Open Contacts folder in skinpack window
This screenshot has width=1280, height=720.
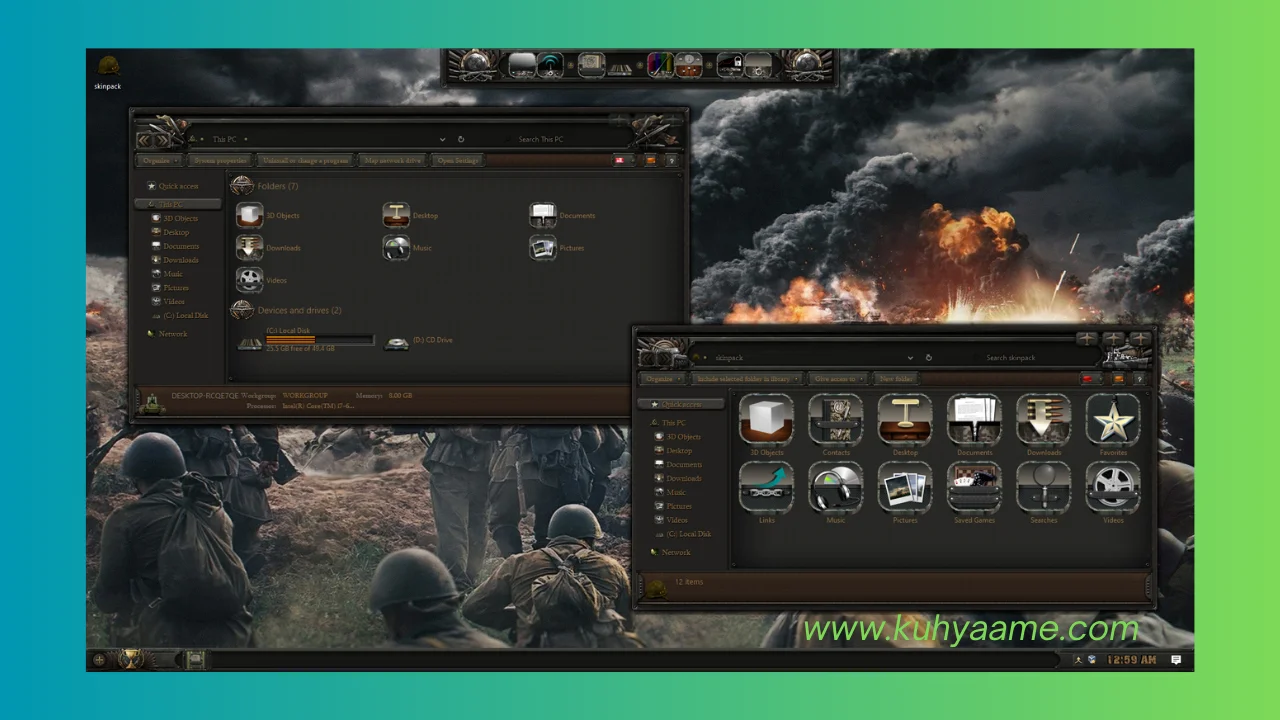(x=836, y=419)
